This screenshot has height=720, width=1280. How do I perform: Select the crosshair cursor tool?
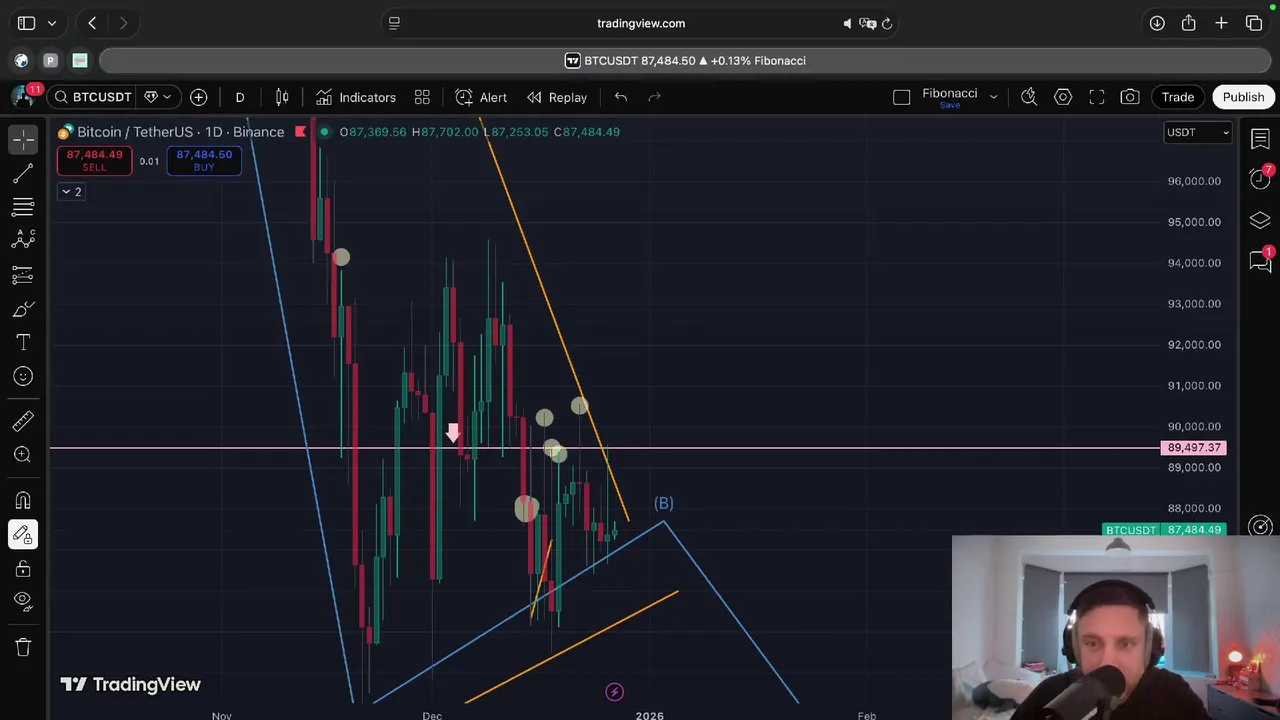point(23,139)
